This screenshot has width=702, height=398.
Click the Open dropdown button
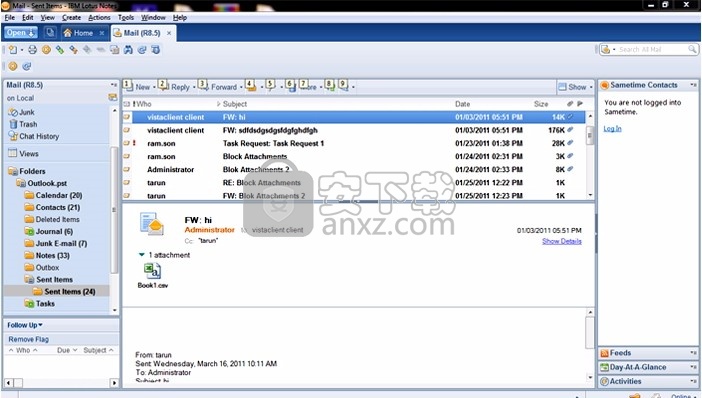click(x=21, y=33)
